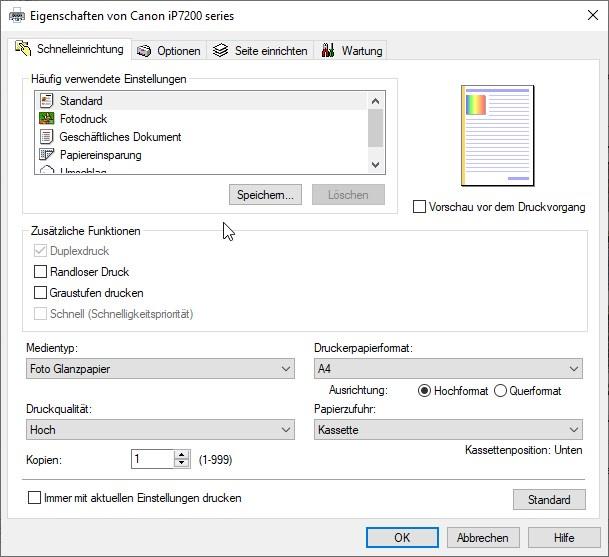Click the printer icon in title bar
The width and height of the screenshot is (609, 557).
(17, 16)
